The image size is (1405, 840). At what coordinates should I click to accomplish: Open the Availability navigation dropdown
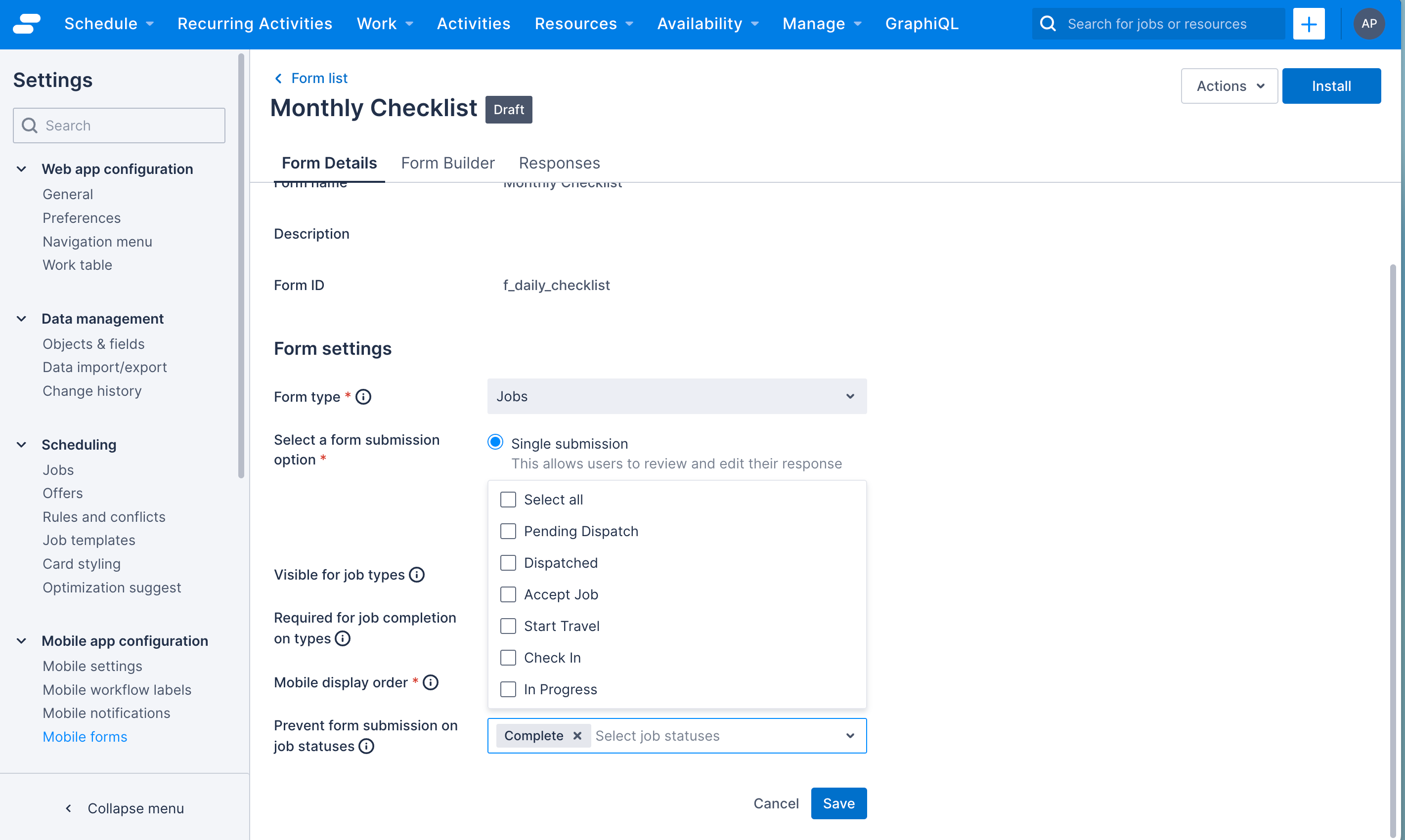pos(707,24)
